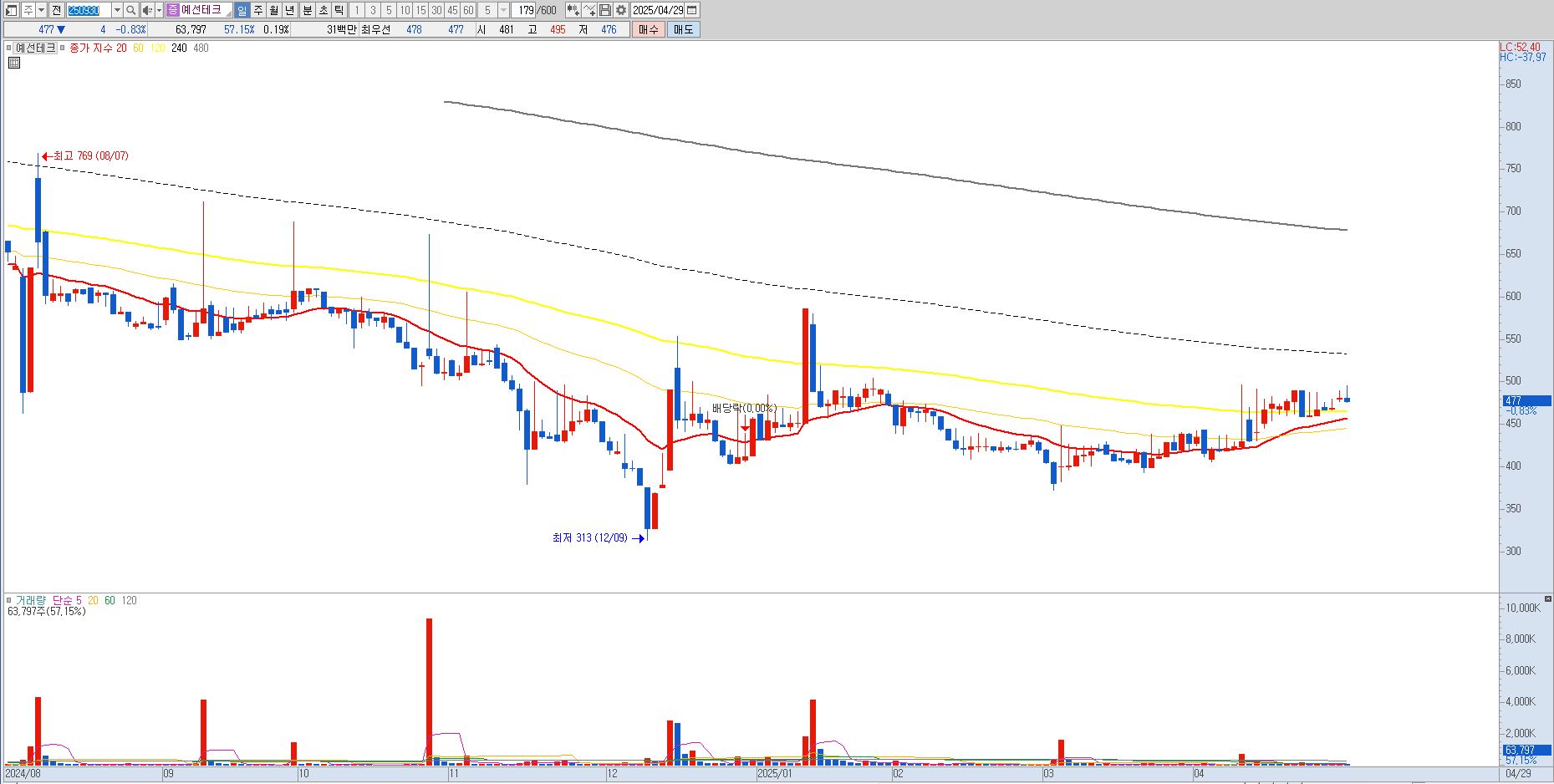
Task: Open the tick interval dropdown after 5
Action: point(504,10)
